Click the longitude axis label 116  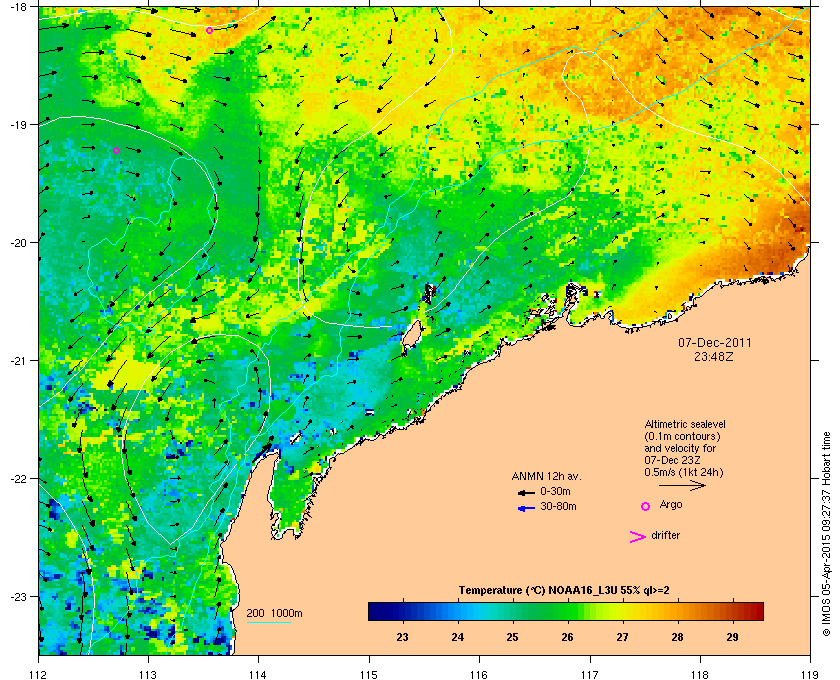click(x=479, y=675)
